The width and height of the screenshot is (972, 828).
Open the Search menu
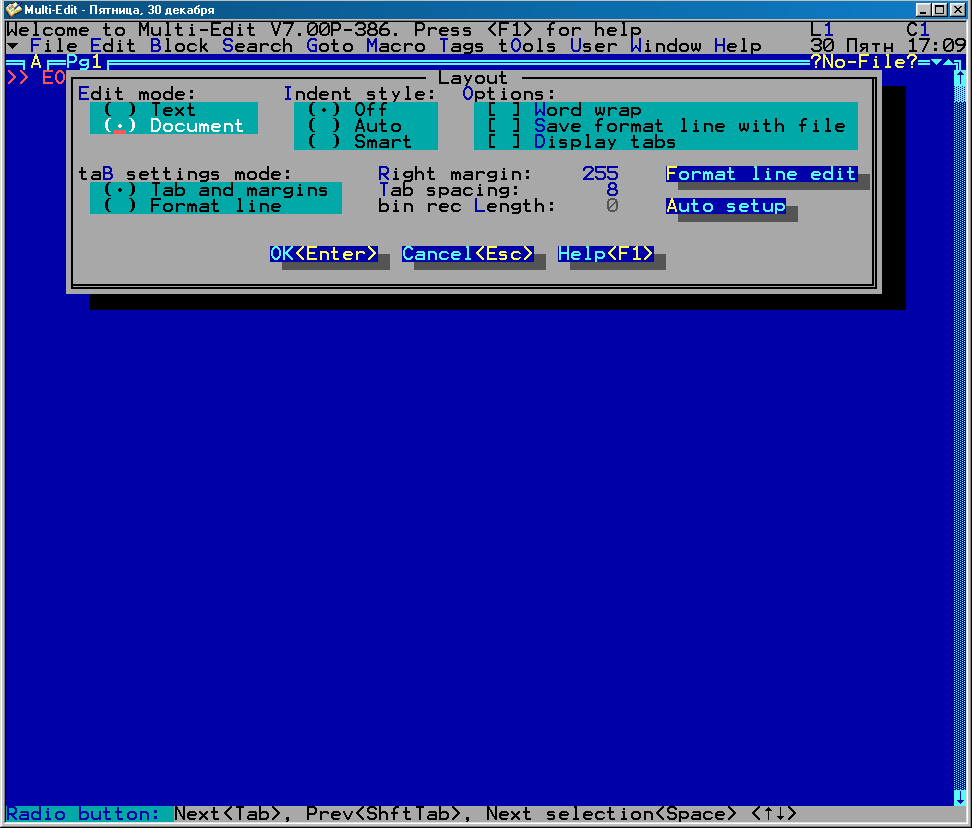(257, 46)
